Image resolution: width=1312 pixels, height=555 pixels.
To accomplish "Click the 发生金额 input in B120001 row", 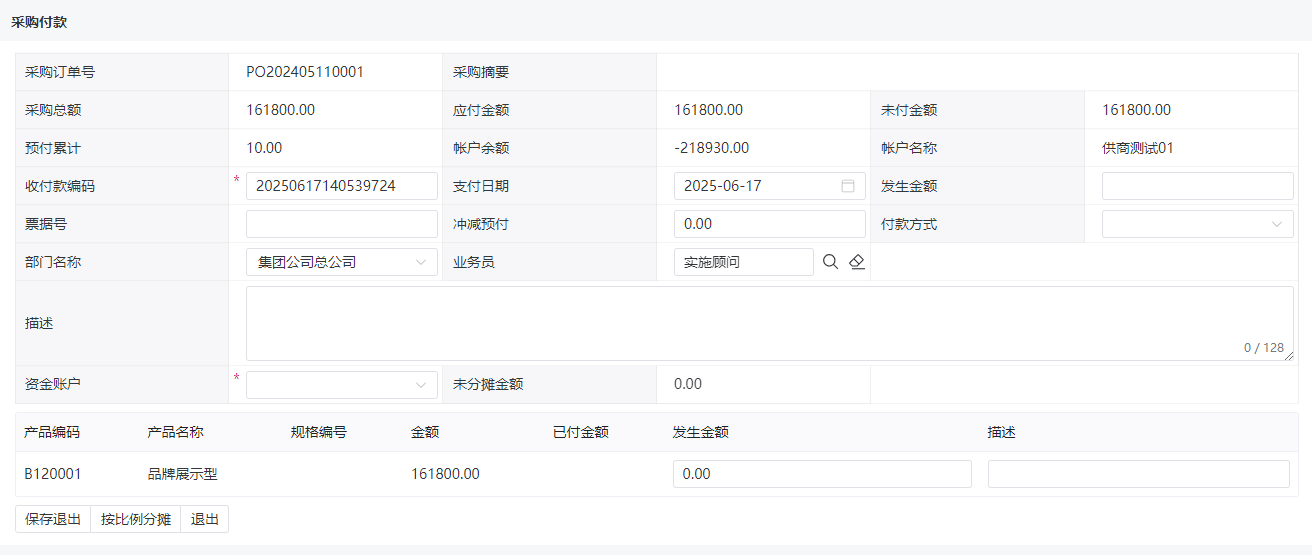I will pyautogui.click(x=823, y=474).
